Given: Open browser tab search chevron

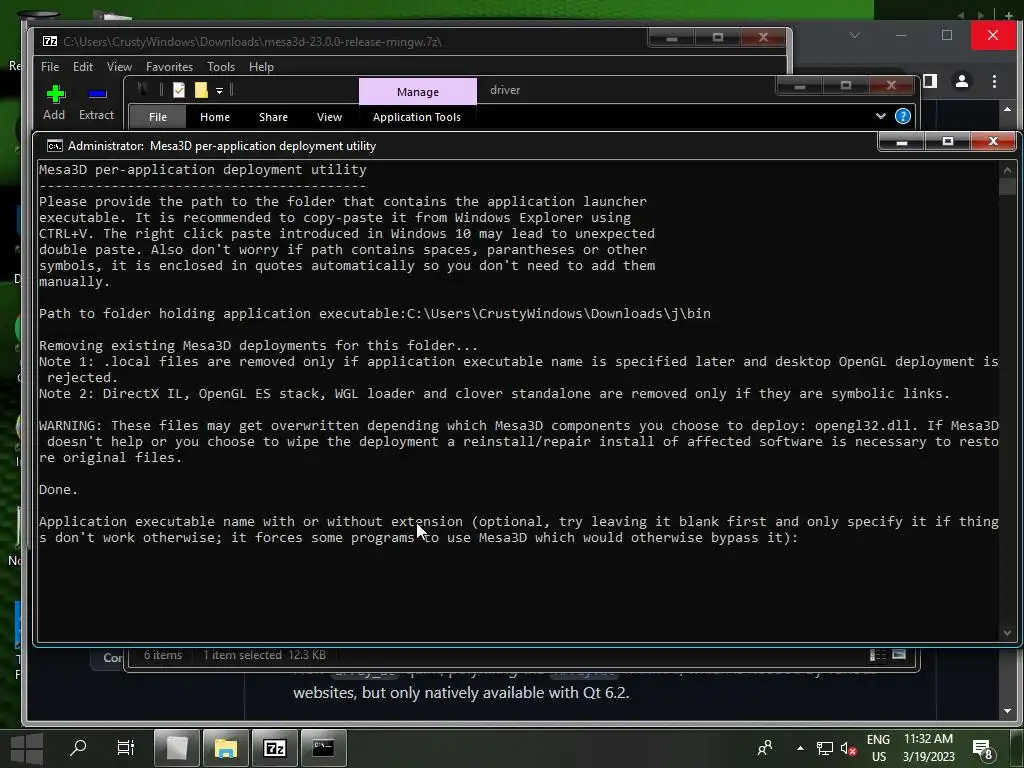Looking at the screenshot, I should click(855, 35).
